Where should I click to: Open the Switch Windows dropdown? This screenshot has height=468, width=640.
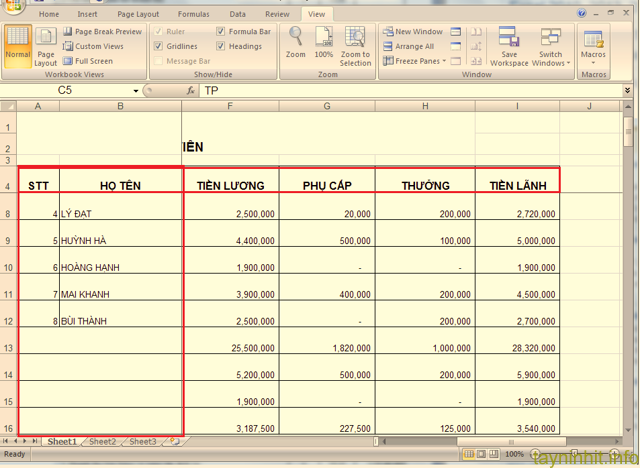click(x=551, y=48)
